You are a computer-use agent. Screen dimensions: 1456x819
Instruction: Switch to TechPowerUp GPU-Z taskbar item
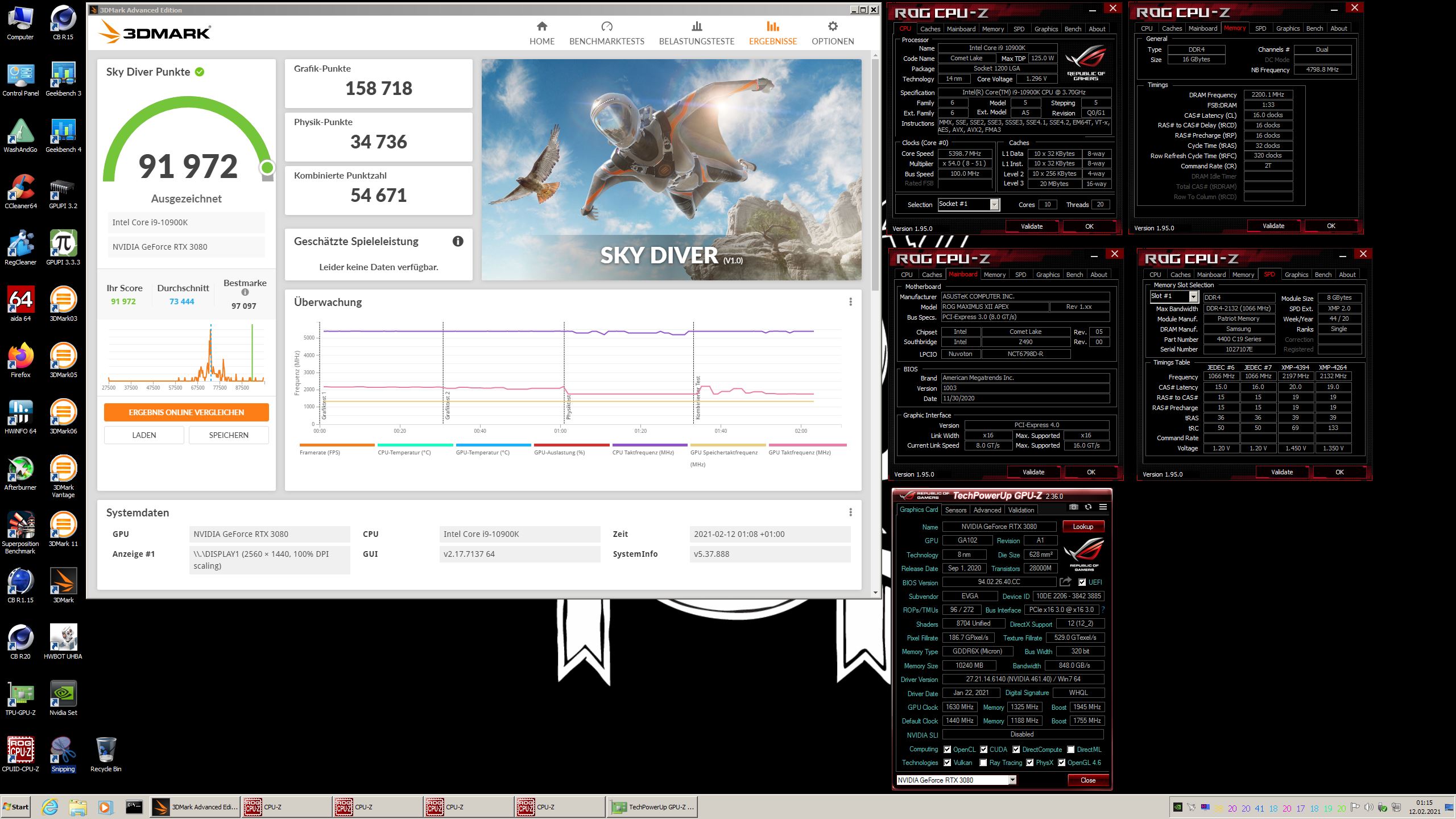tap(652, 807)
